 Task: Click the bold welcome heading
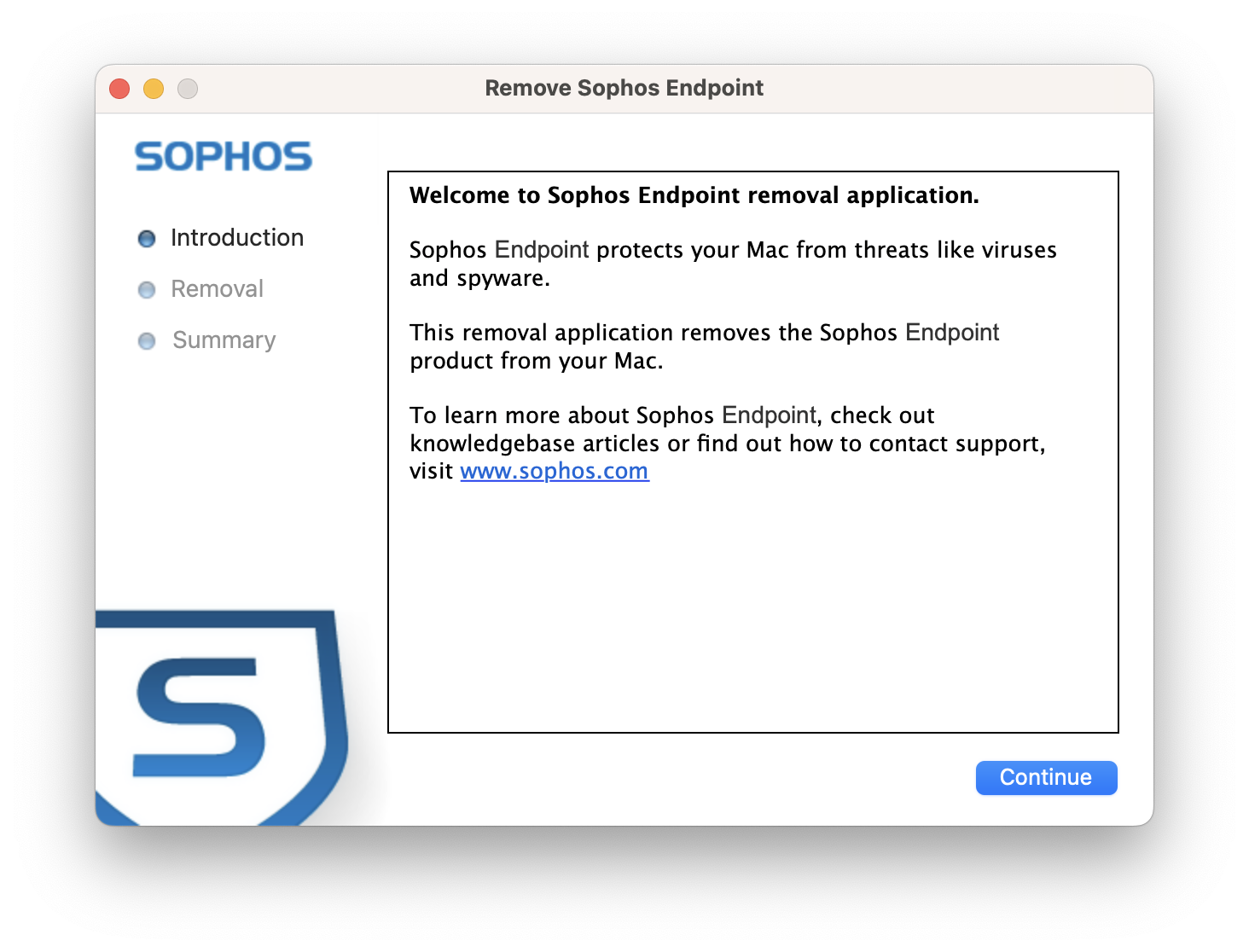click(694, 195)
